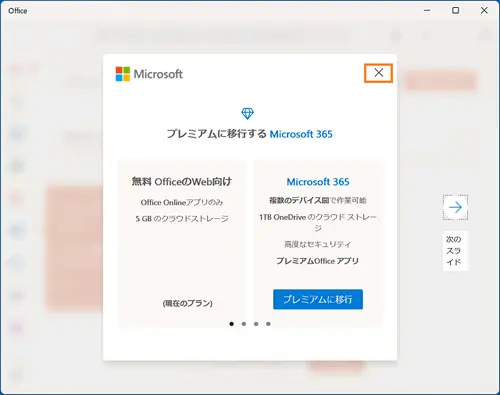Viewport: 500px width, 395px height.
Task: Select the third carousel dot indicator
Action: click(x=256, y=324)
